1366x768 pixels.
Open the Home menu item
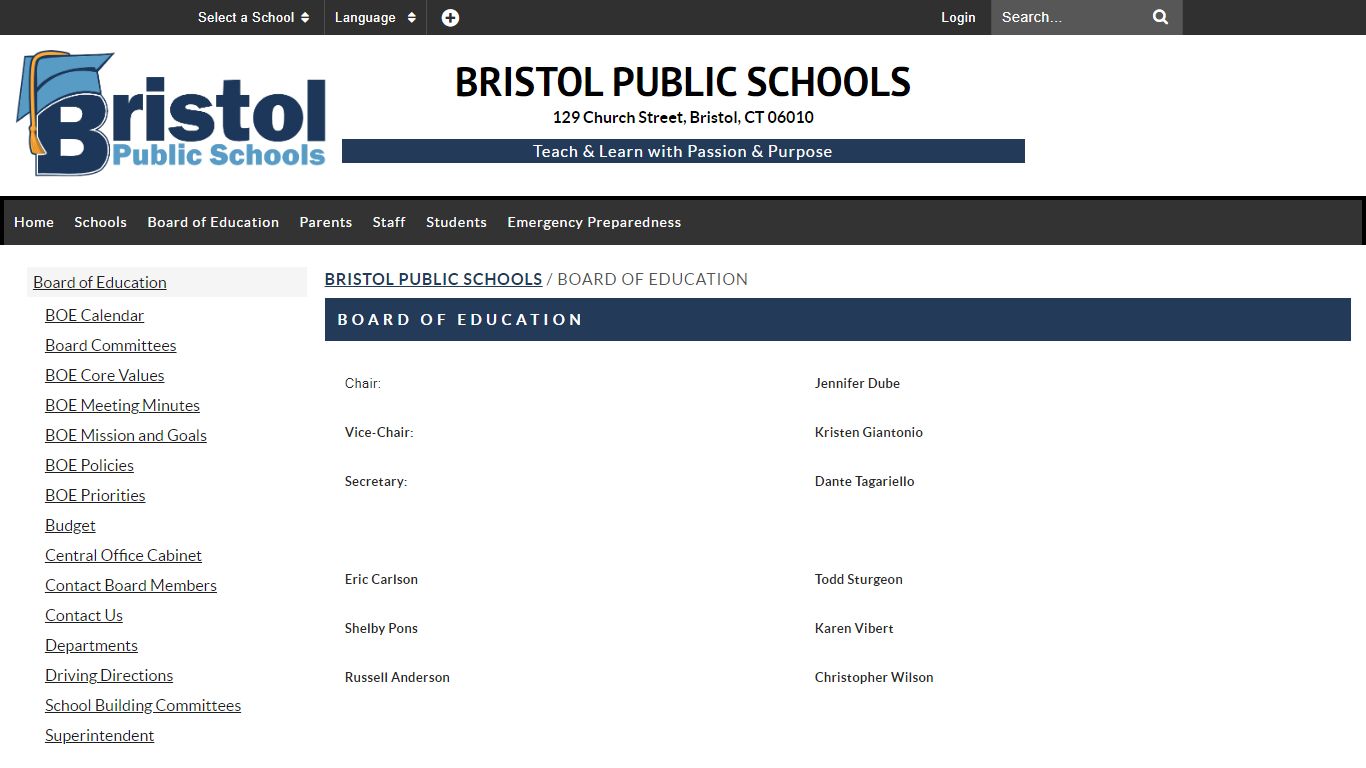34,222
